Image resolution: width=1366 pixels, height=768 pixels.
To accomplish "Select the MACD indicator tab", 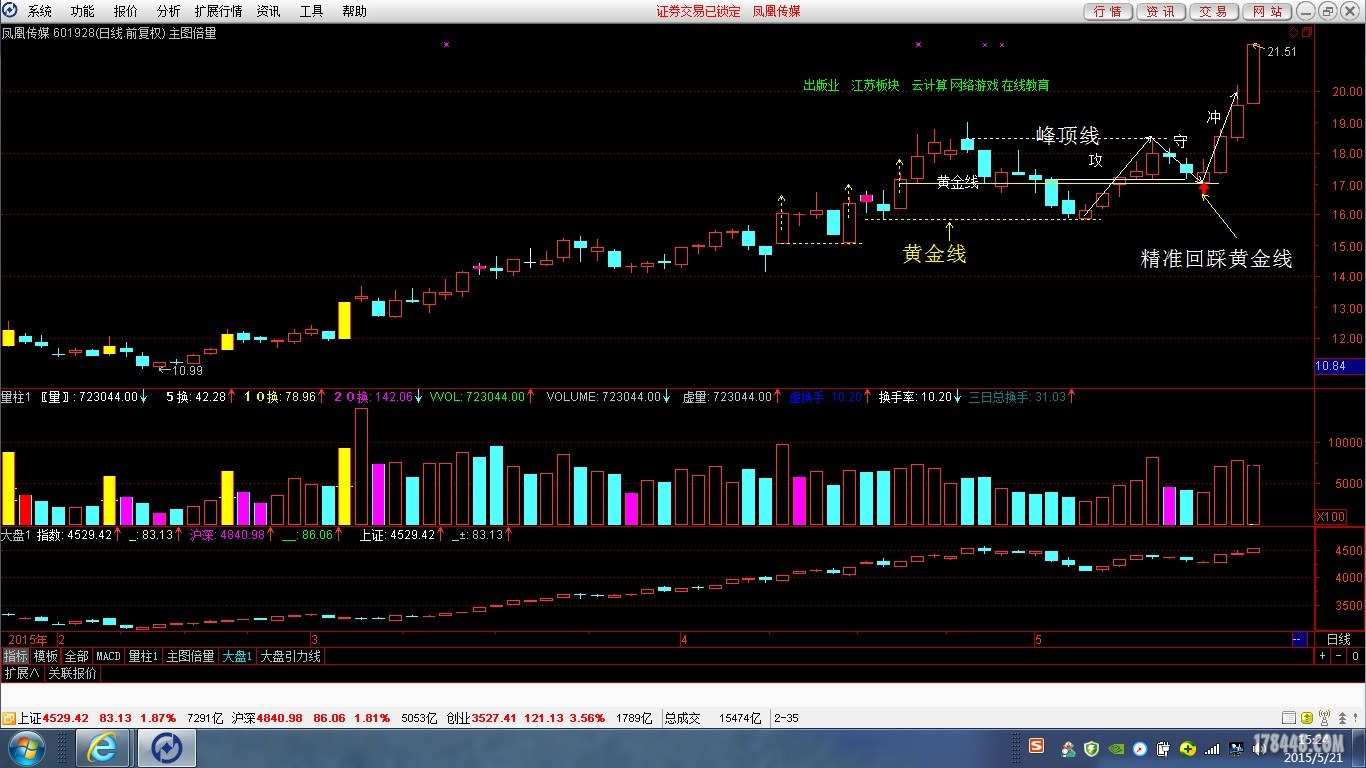I will tap(108, 656).
